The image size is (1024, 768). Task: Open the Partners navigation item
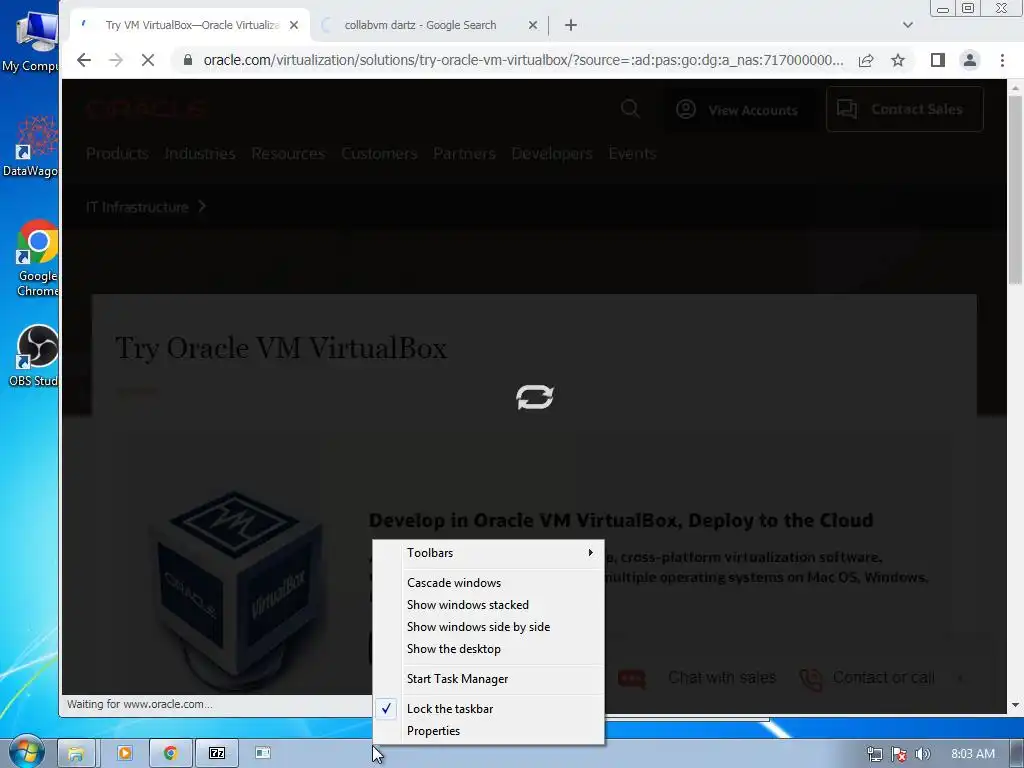tap(464, 153)
